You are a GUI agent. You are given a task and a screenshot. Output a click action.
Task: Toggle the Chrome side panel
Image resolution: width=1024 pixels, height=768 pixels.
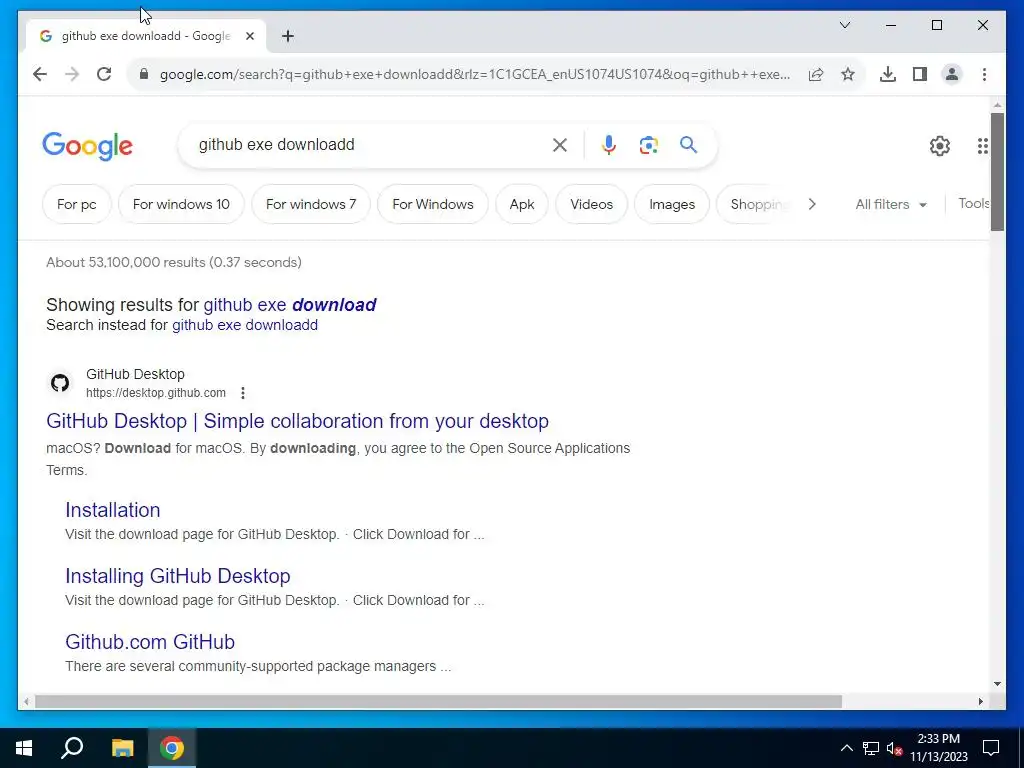920,74
